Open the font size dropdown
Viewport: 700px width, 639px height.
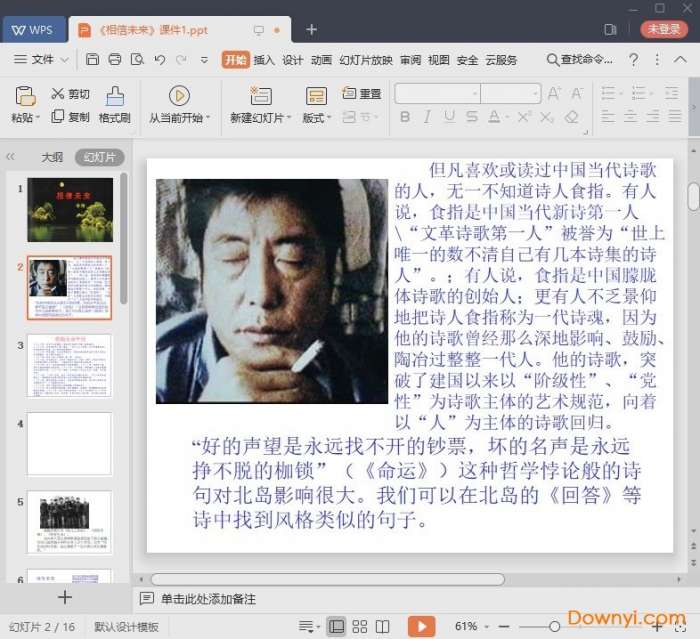click(x=535, y=94)
